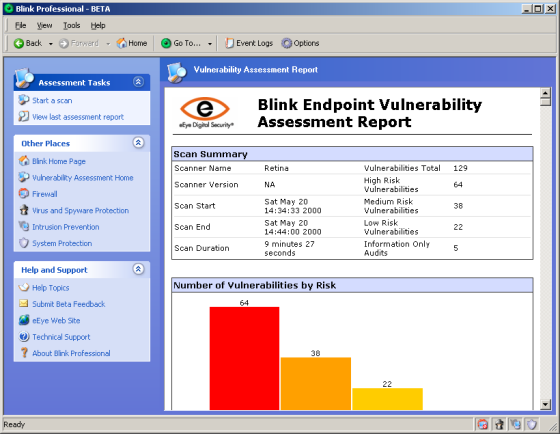Click the Scan Summary section header

point(352,154)
